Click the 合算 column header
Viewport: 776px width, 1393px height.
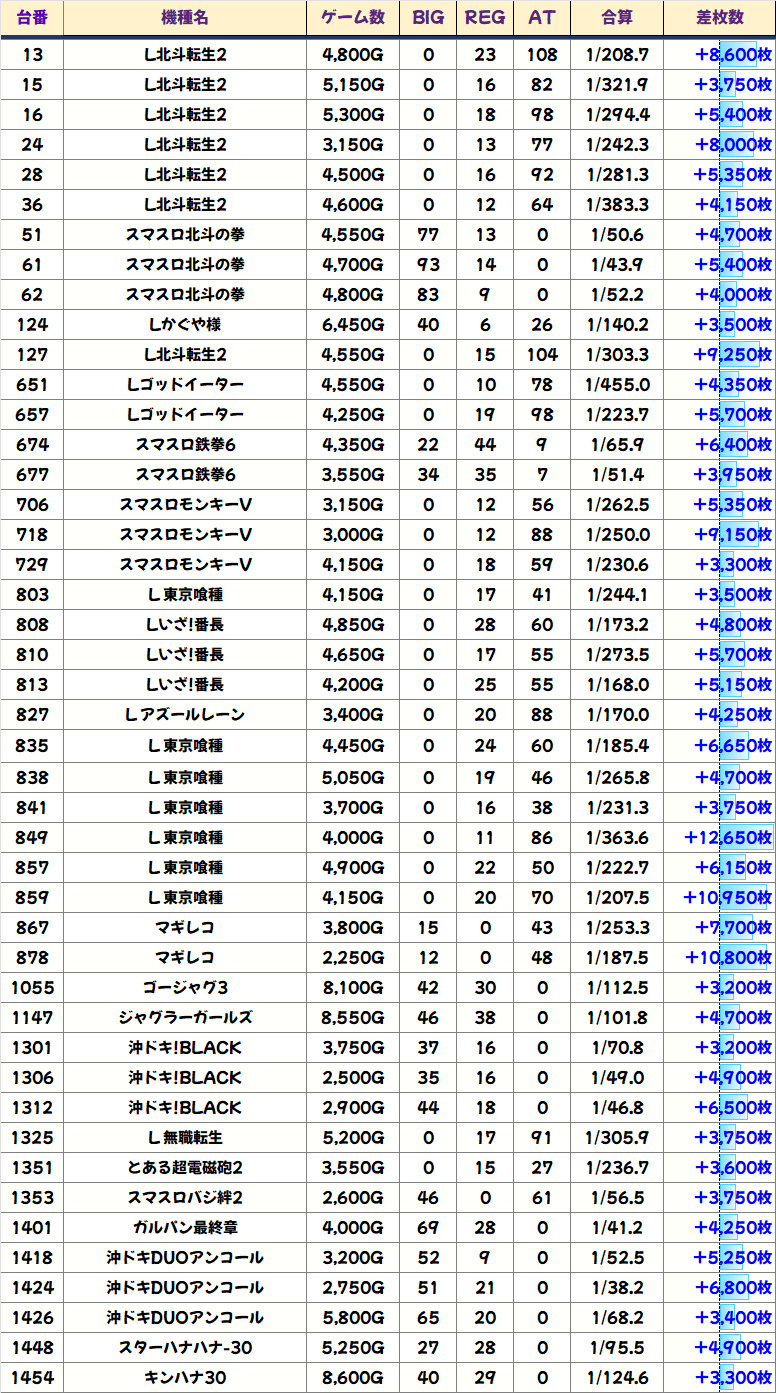617,18
